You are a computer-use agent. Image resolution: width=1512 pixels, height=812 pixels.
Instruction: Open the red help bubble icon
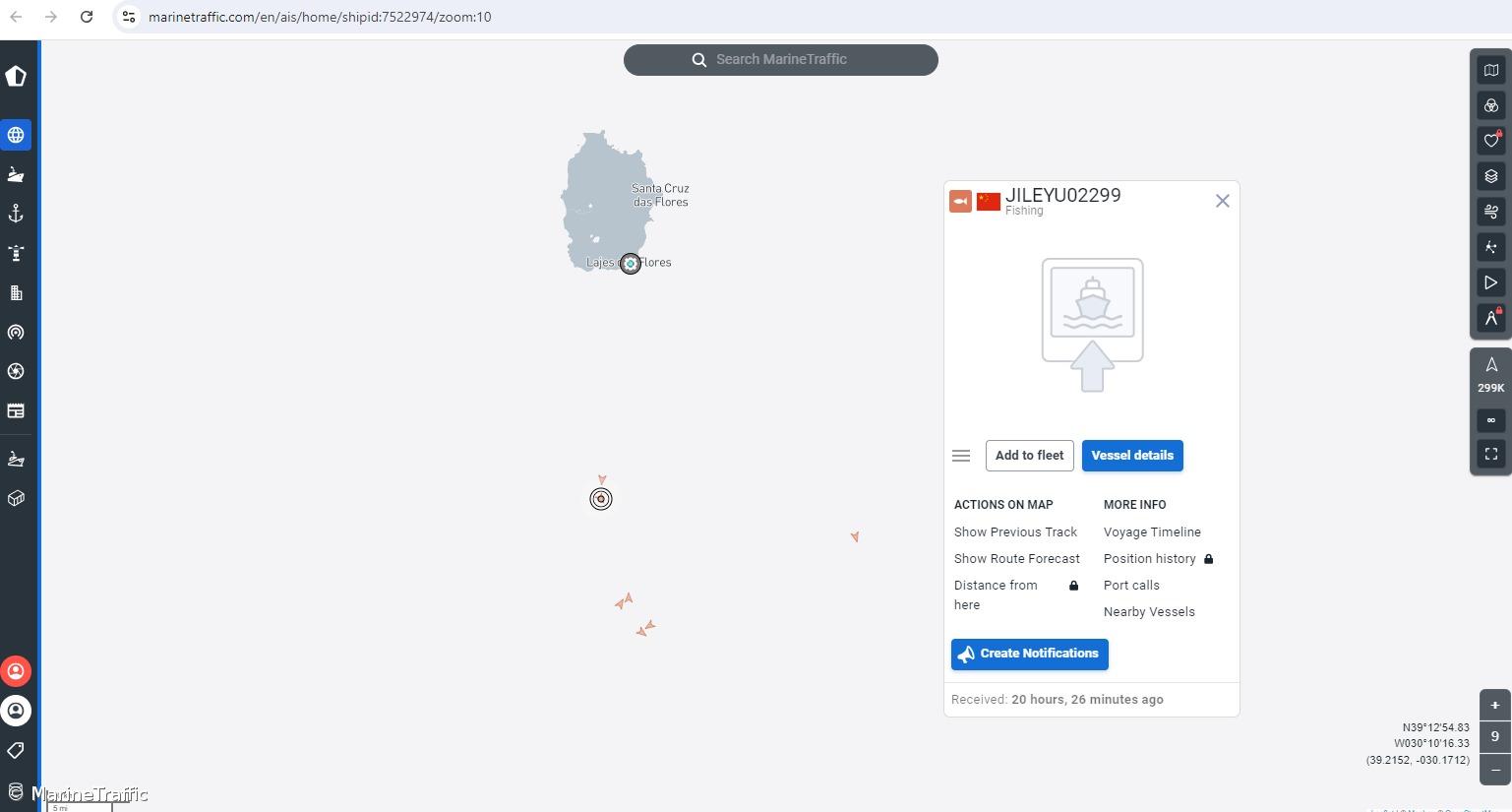click(x=16, y=671)
